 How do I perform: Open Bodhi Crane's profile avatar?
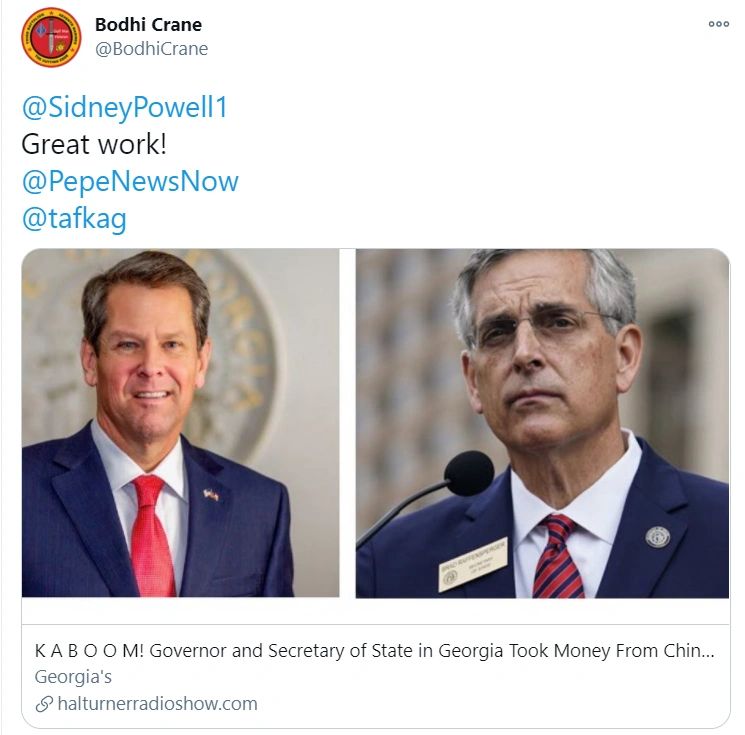tap(51, 37)
